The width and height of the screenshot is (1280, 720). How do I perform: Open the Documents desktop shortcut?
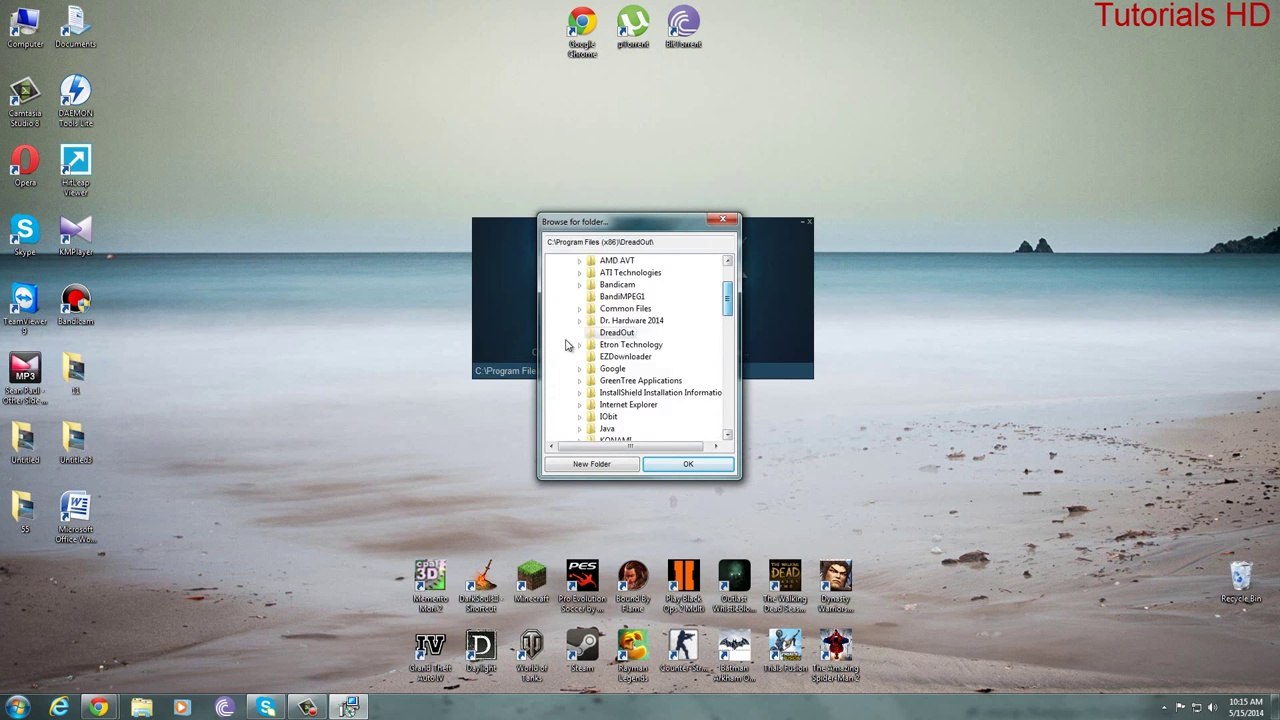click(x=75, y=28)
